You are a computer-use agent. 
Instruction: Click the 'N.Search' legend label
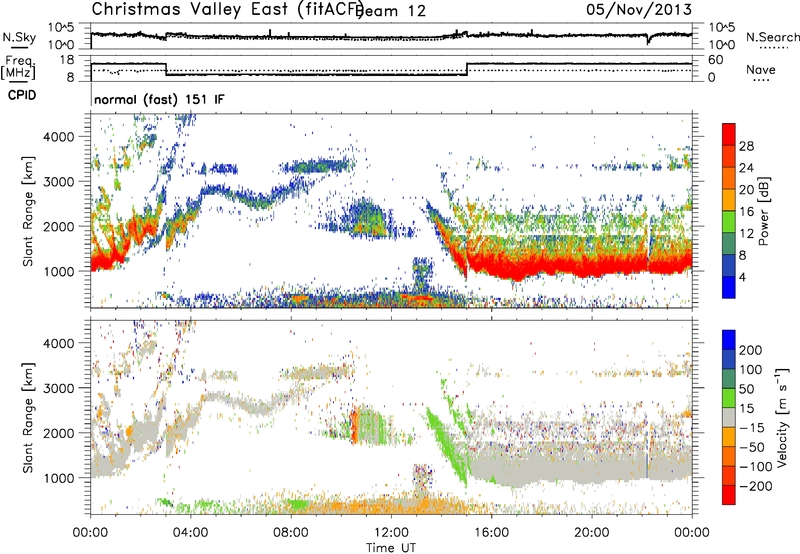tap(772, 37)
